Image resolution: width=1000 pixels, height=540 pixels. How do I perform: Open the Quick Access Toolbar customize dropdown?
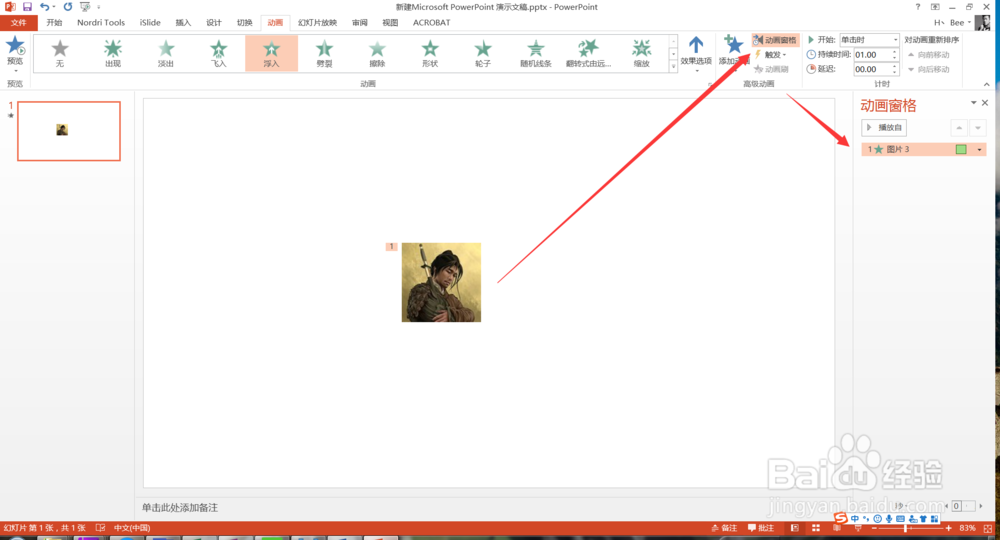pyautogui.click(x=99, y=7)
